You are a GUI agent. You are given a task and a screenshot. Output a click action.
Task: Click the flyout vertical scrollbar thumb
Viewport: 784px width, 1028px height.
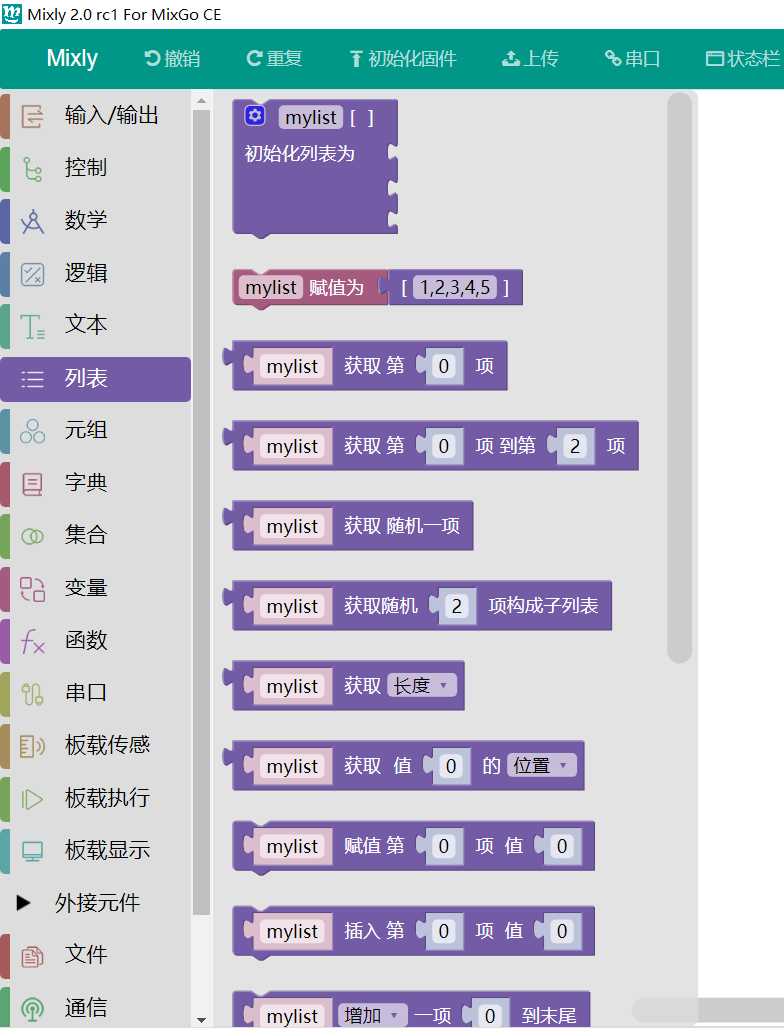[x=680, y=377]
